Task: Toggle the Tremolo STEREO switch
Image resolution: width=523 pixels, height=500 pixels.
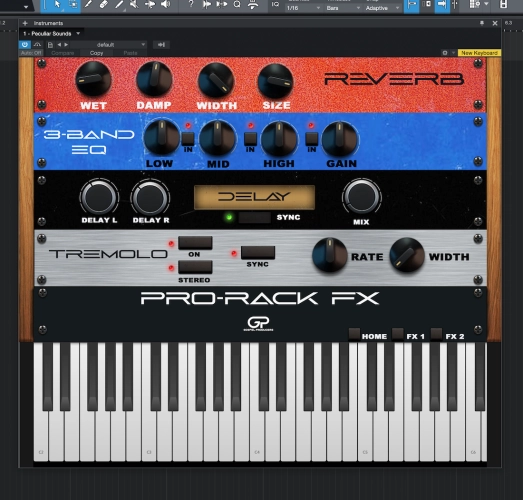Action: [x=195, y=267]
